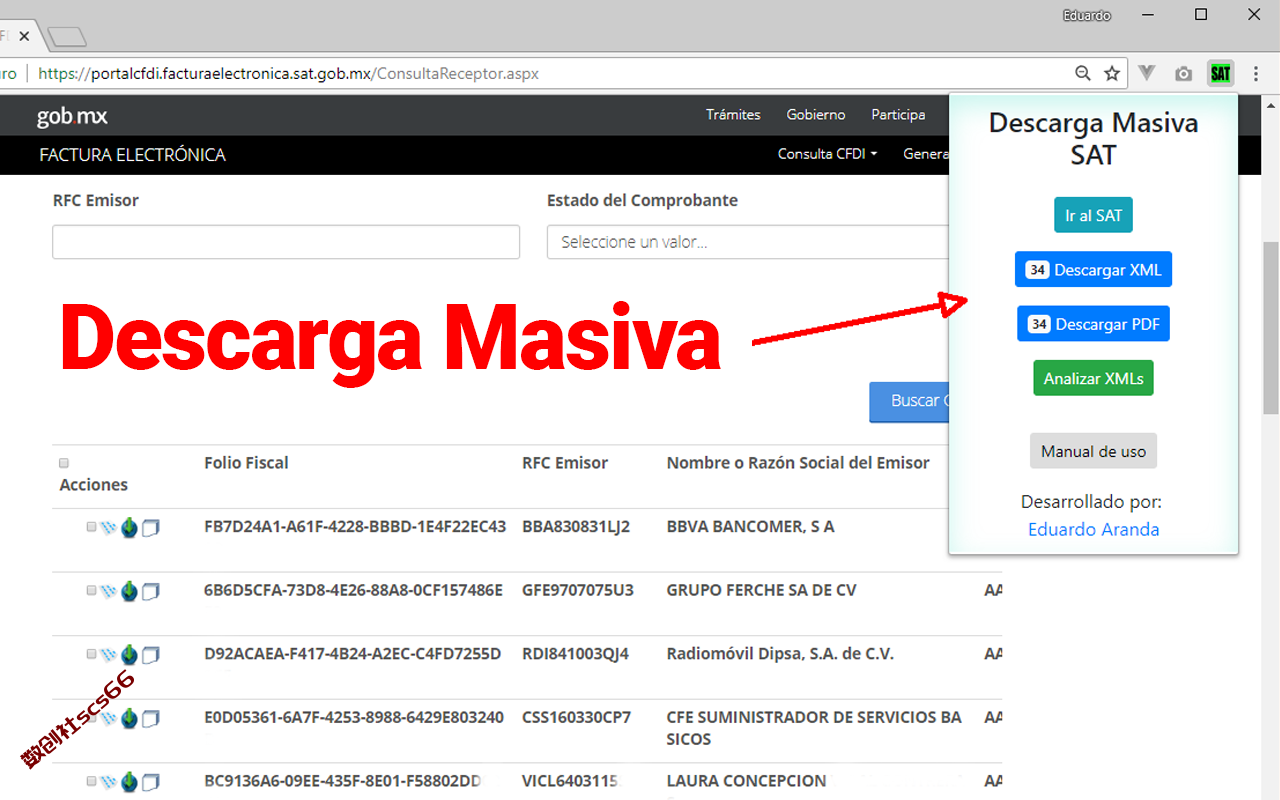
Task: Click the Descargar XML button
Action: (x=1093, y=270)
